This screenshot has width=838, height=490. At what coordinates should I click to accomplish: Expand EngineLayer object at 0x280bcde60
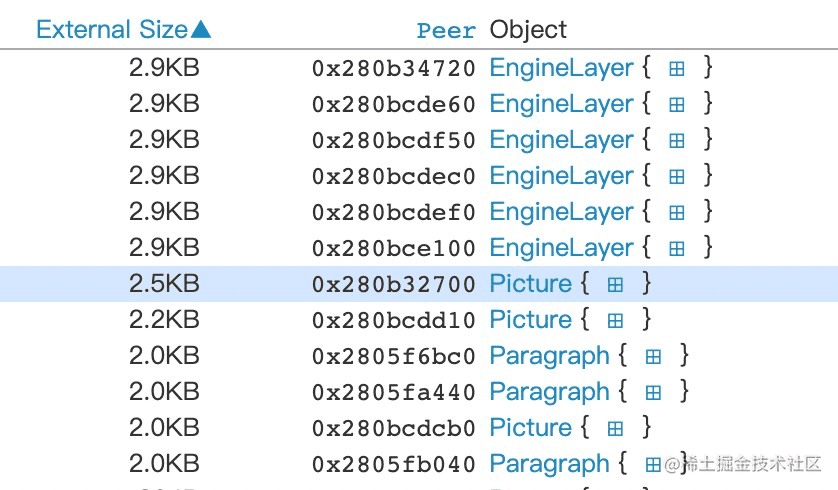point(677,105)
